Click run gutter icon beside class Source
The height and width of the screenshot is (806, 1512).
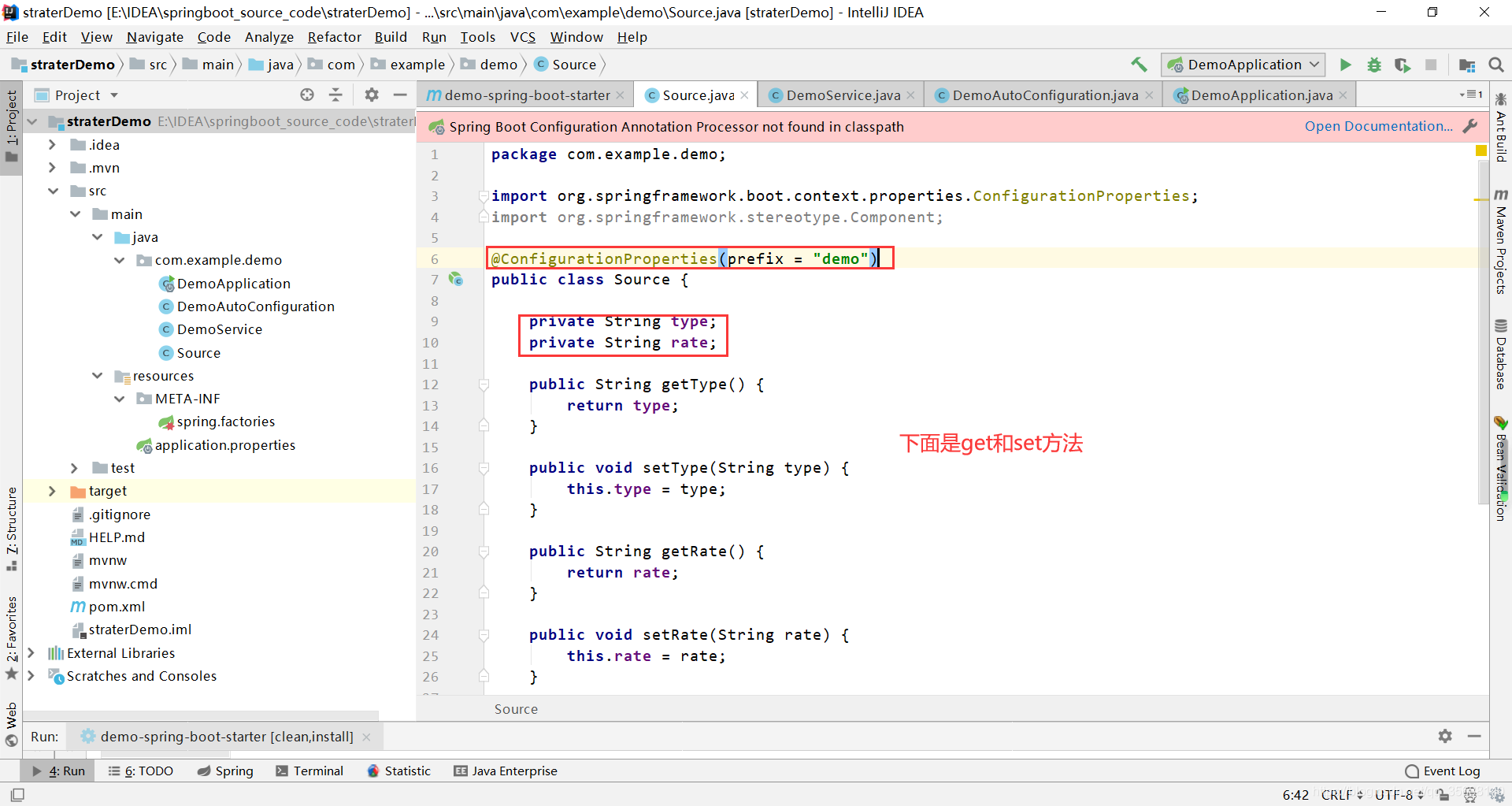coord(455,279)
